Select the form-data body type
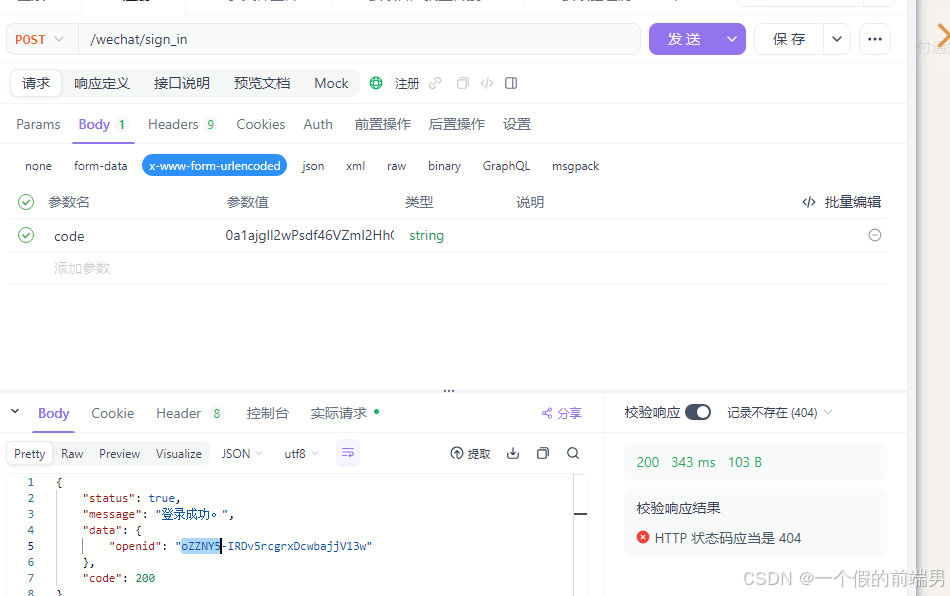The image size is (950, 596). [101, 166]
